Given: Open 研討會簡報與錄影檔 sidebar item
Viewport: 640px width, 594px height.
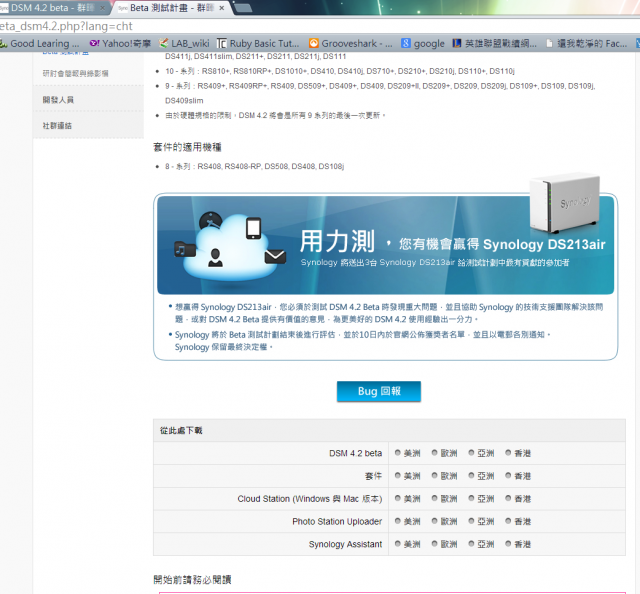Looking at the screenshot, I should pyautogui.click(x=76, y=73).
